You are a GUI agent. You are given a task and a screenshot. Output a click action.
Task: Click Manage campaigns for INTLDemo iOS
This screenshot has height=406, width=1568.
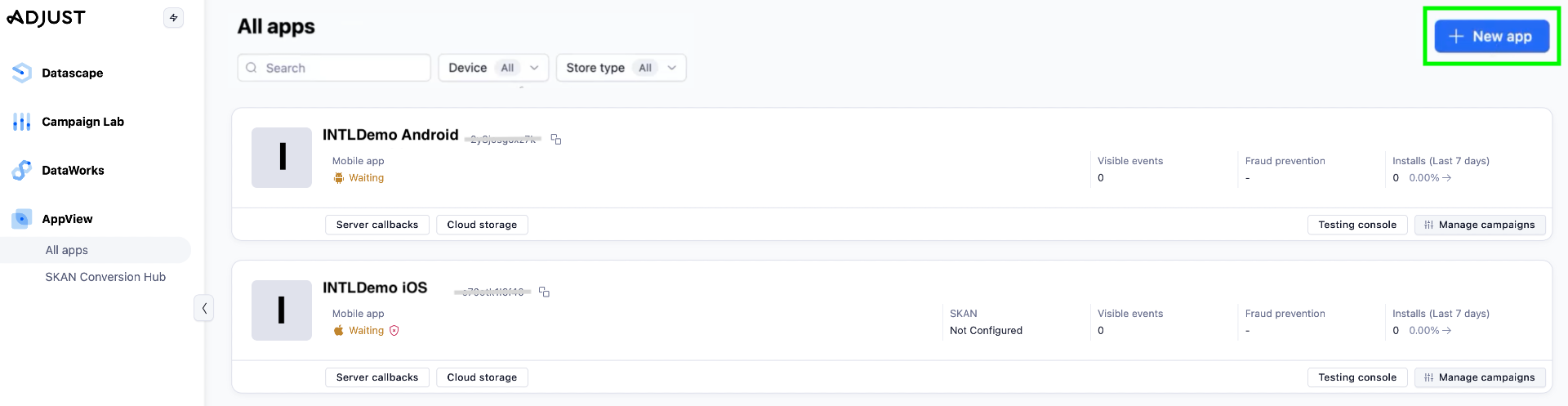(1479, 377)
